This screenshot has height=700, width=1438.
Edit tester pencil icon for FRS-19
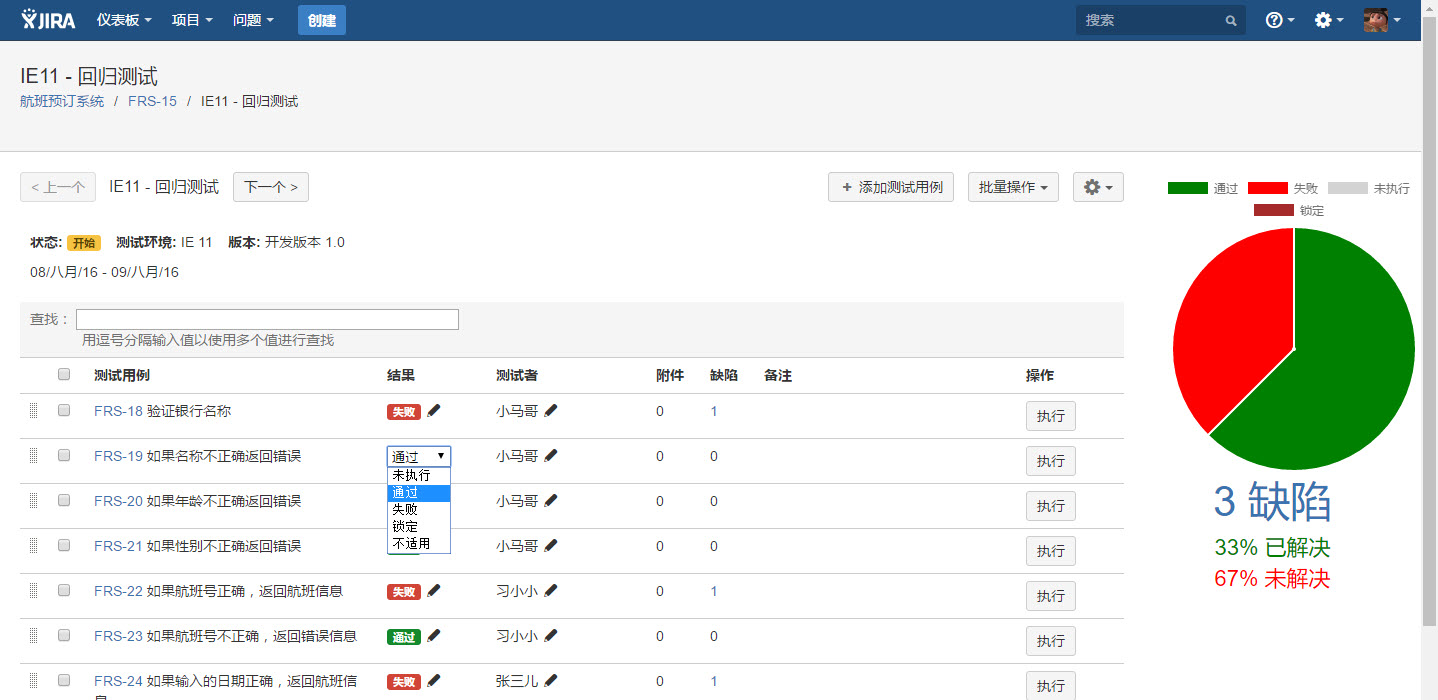[x=551, y=455]
